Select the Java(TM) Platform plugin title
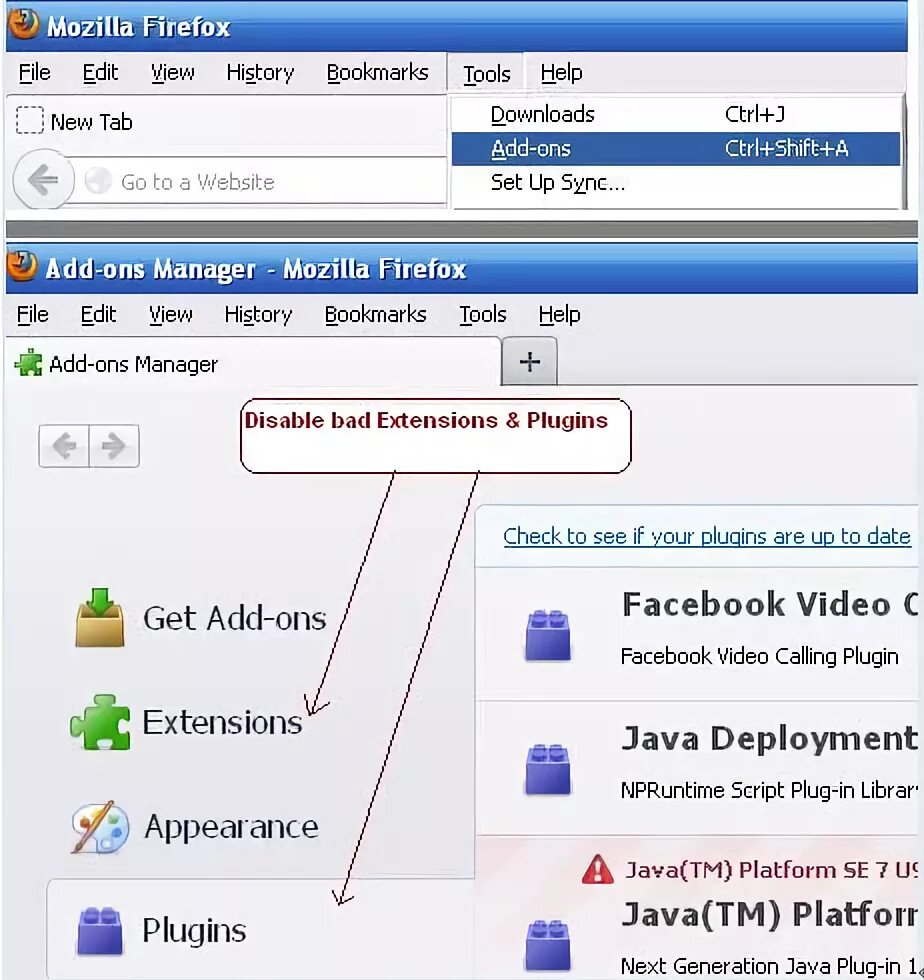924x980 pixels. tap(770, 914)
